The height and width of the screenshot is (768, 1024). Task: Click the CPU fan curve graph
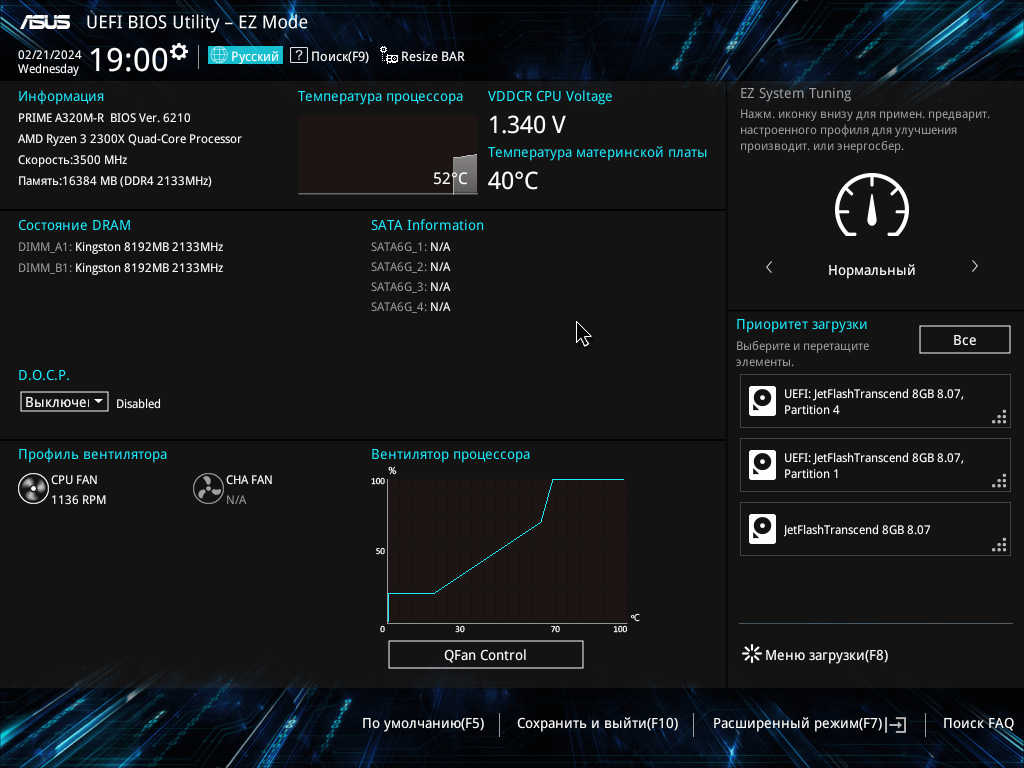pyautogui.click(x=507, y=551)
